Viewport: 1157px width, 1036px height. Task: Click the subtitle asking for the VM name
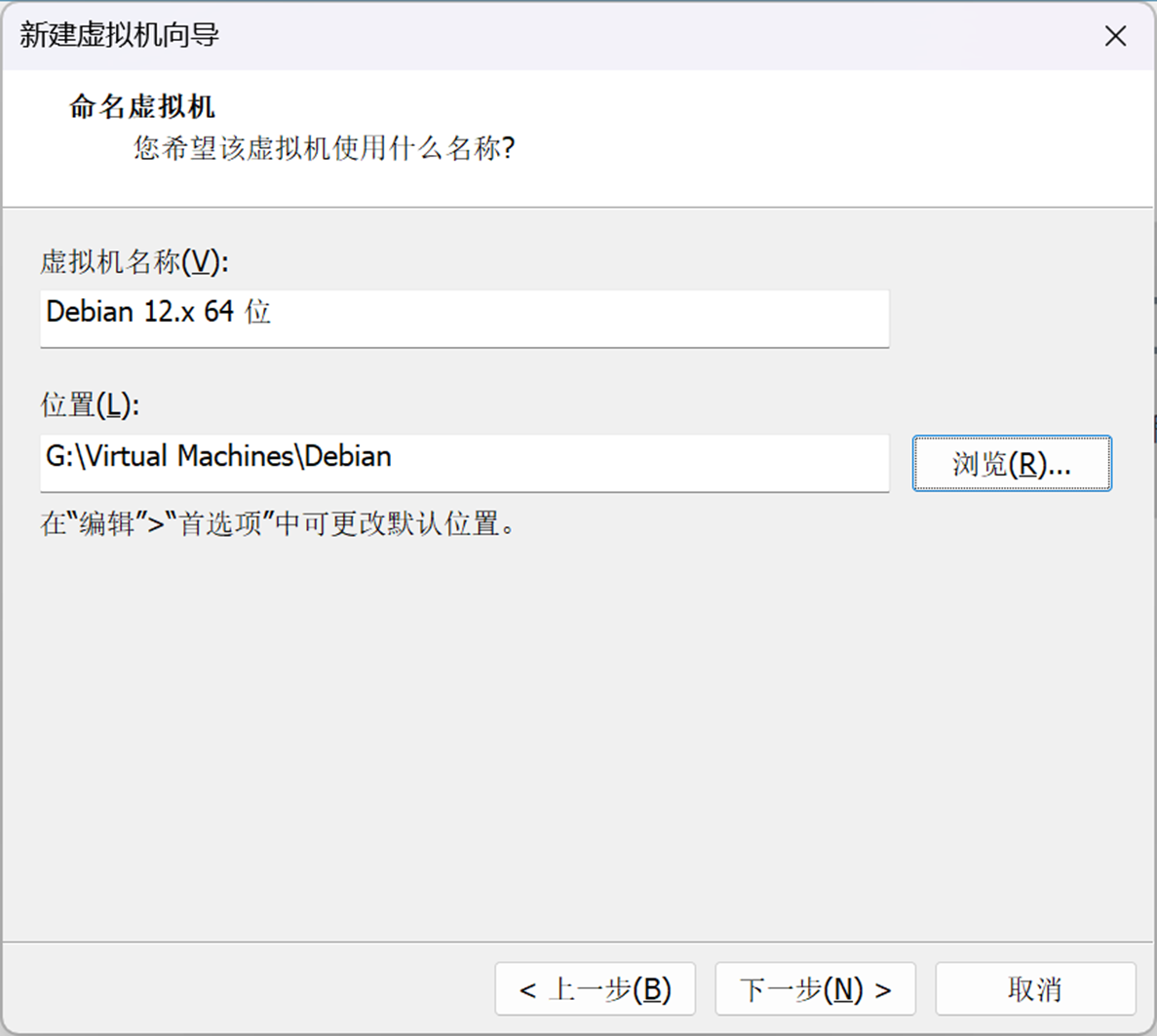pyautogui.click(x=324, y=148)
